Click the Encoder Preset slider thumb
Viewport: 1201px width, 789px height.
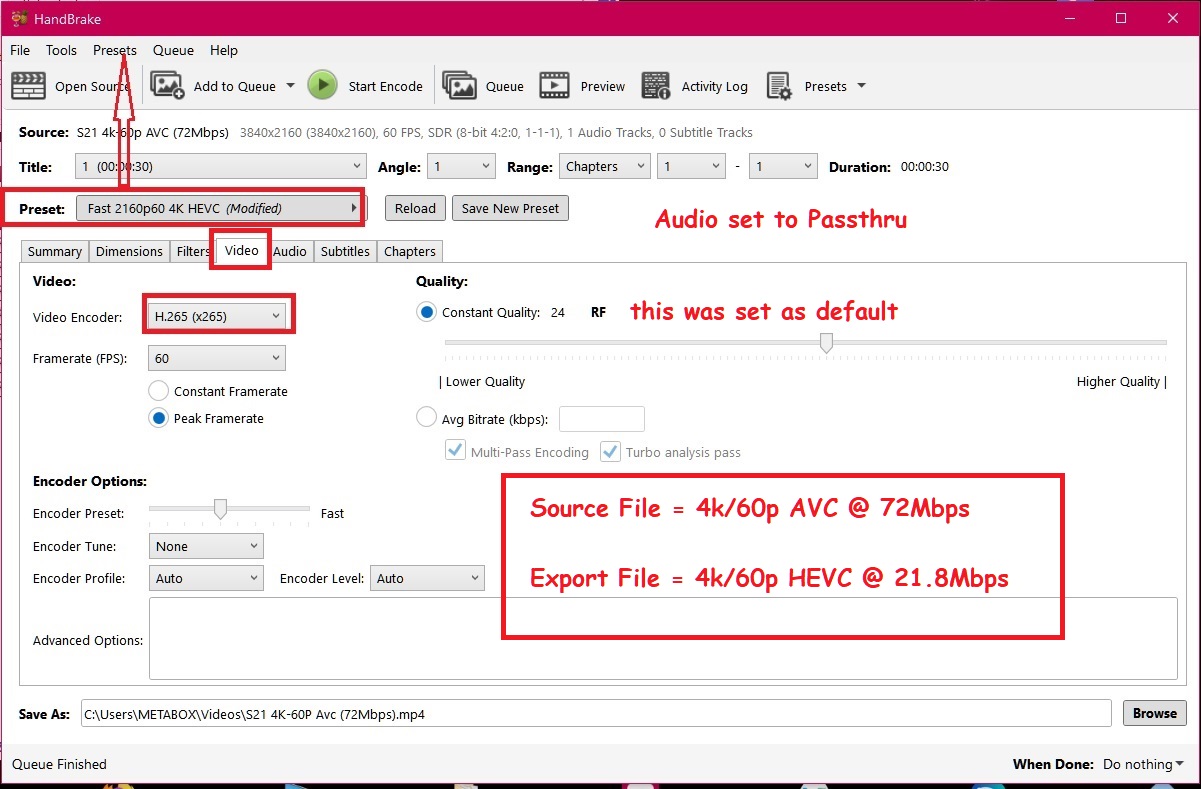coord(220,509)
